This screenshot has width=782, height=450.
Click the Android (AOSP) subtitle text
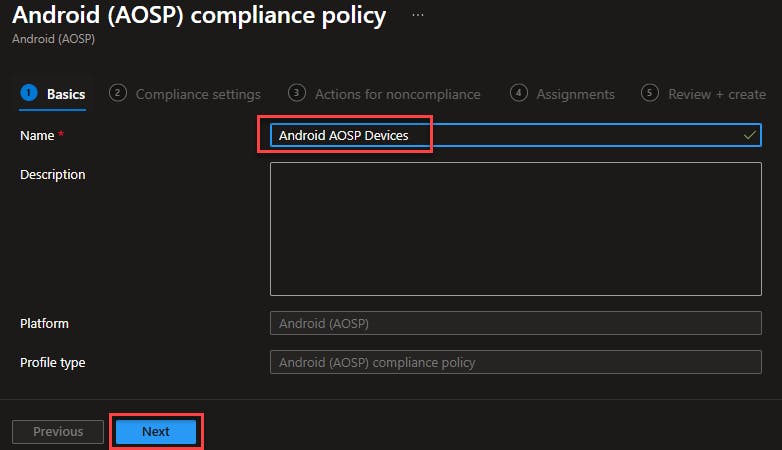(x=53, y=39)
